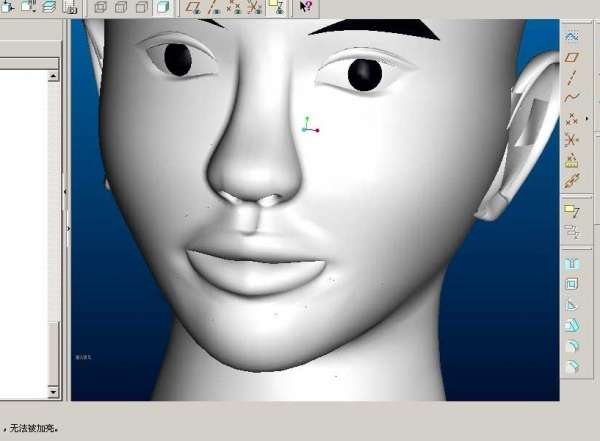This screenshot has height=441, width=600.
Task: Select the Rib tool
Action: pyautogui.click(x=572, y=305)
